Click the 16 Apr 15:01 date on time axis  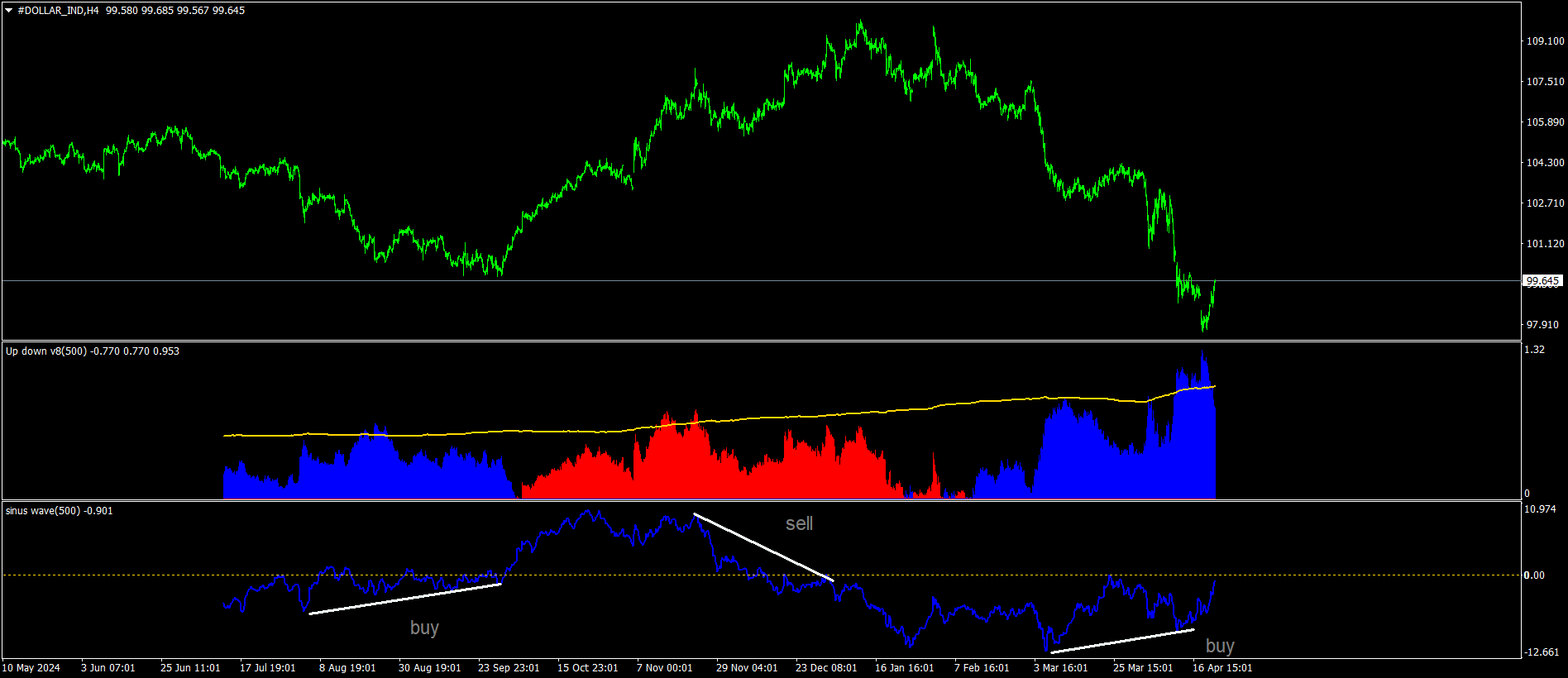pos(1222,668)
